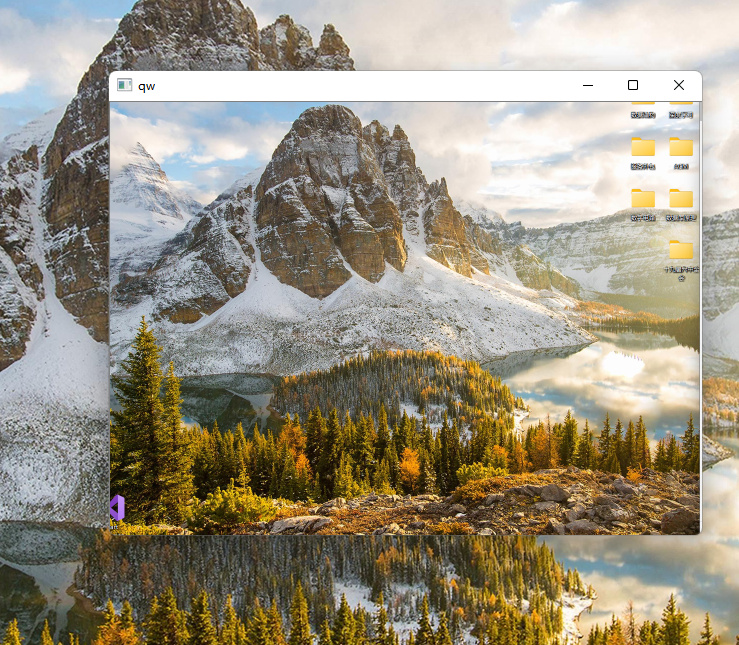This screenshot has width=739, height=645.
Task: Minimize the qw window
Action: pyautogui.click(x=588, y=85)
